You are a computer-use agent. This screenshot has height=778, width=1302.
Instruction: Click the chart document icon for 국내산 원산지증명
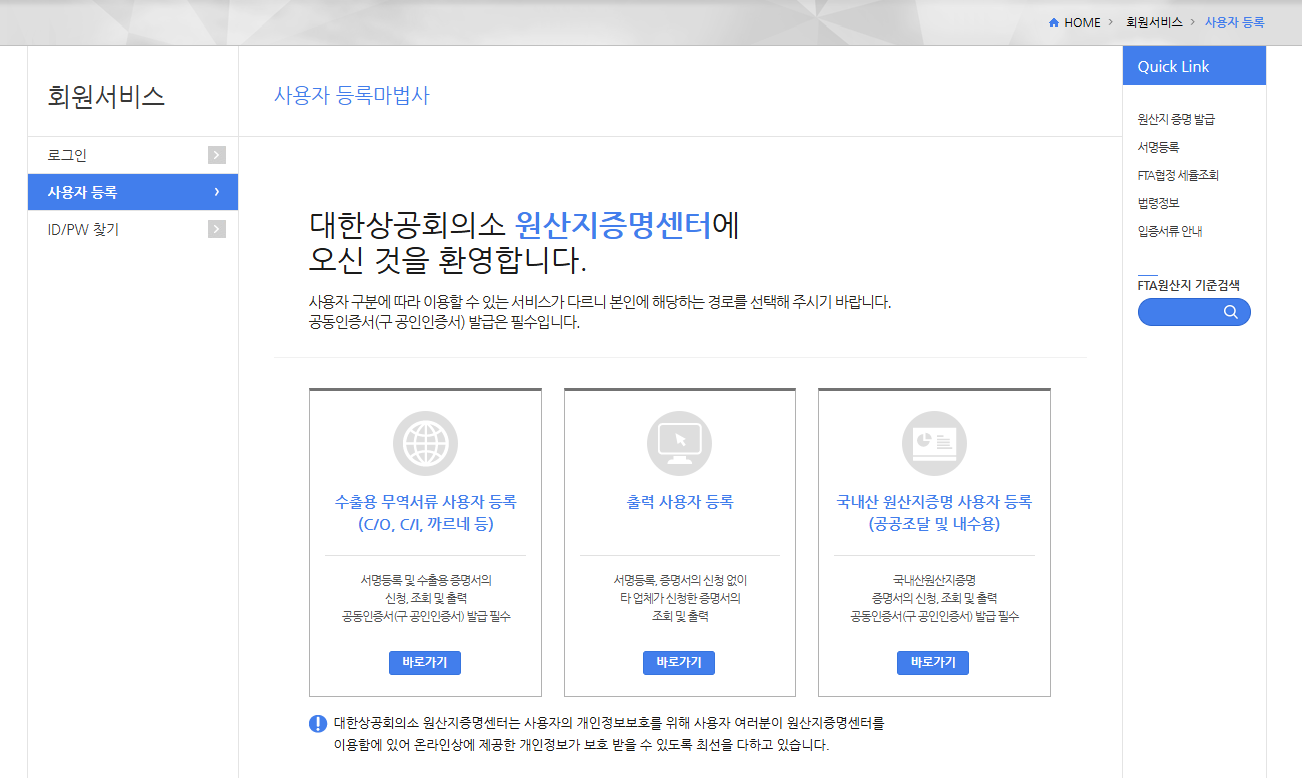(x=934, y=443)
